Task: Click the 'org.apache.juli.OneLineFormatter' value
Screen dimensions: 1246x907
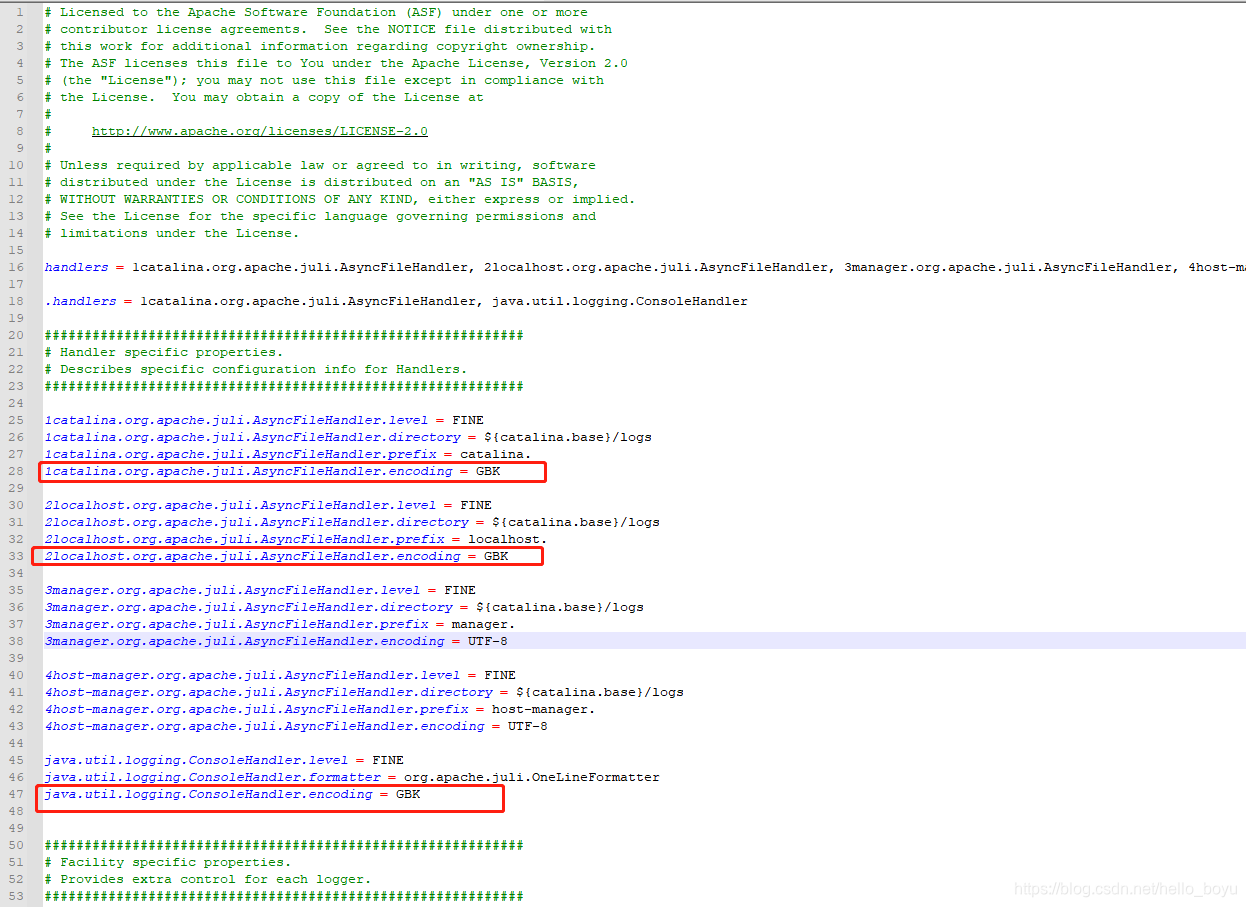Action: (x=532, y=777)
